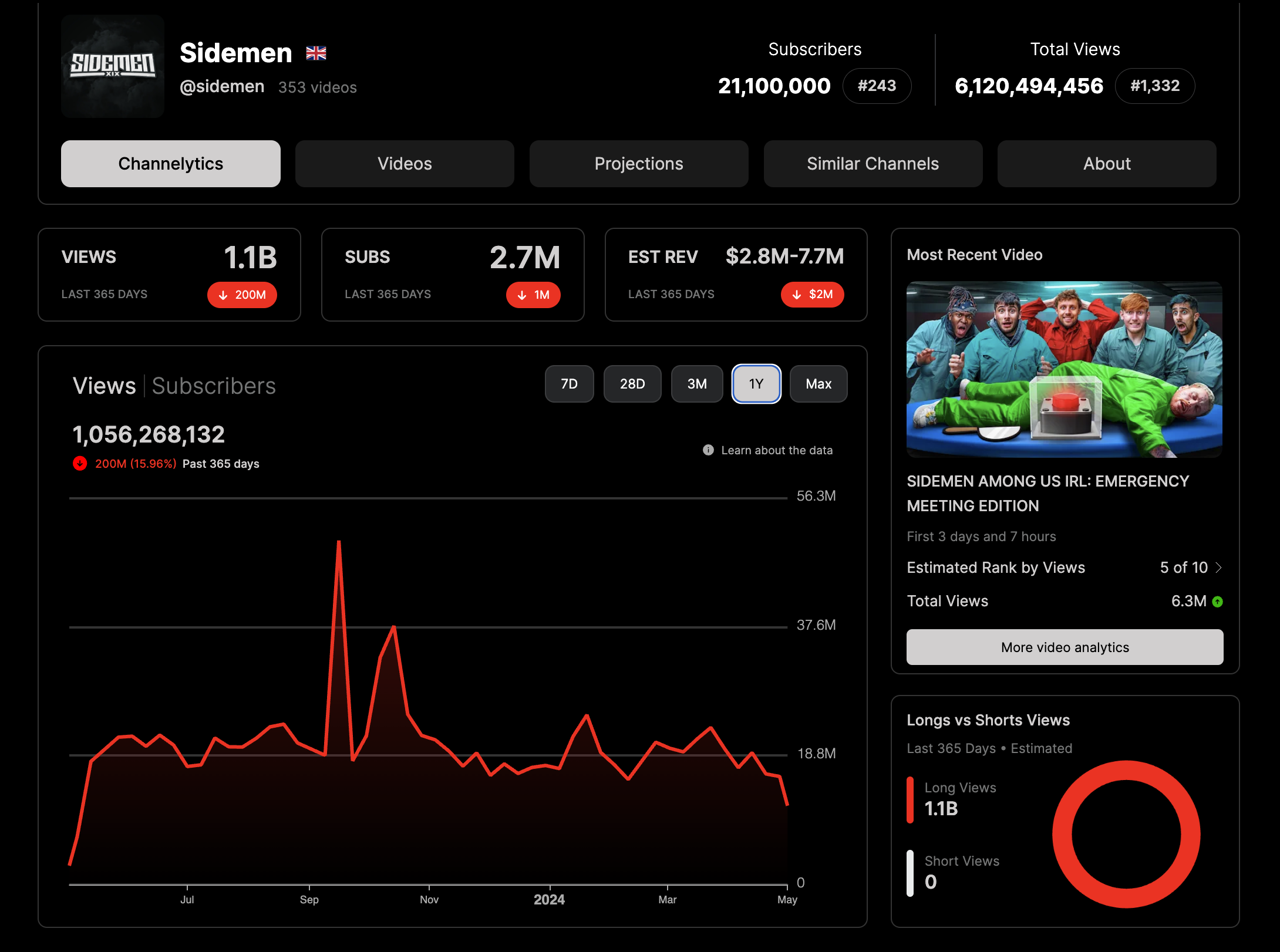Click the white Short Views legend bar
The height and width of the screenshot is (952, 1280).
pos(910,873)
